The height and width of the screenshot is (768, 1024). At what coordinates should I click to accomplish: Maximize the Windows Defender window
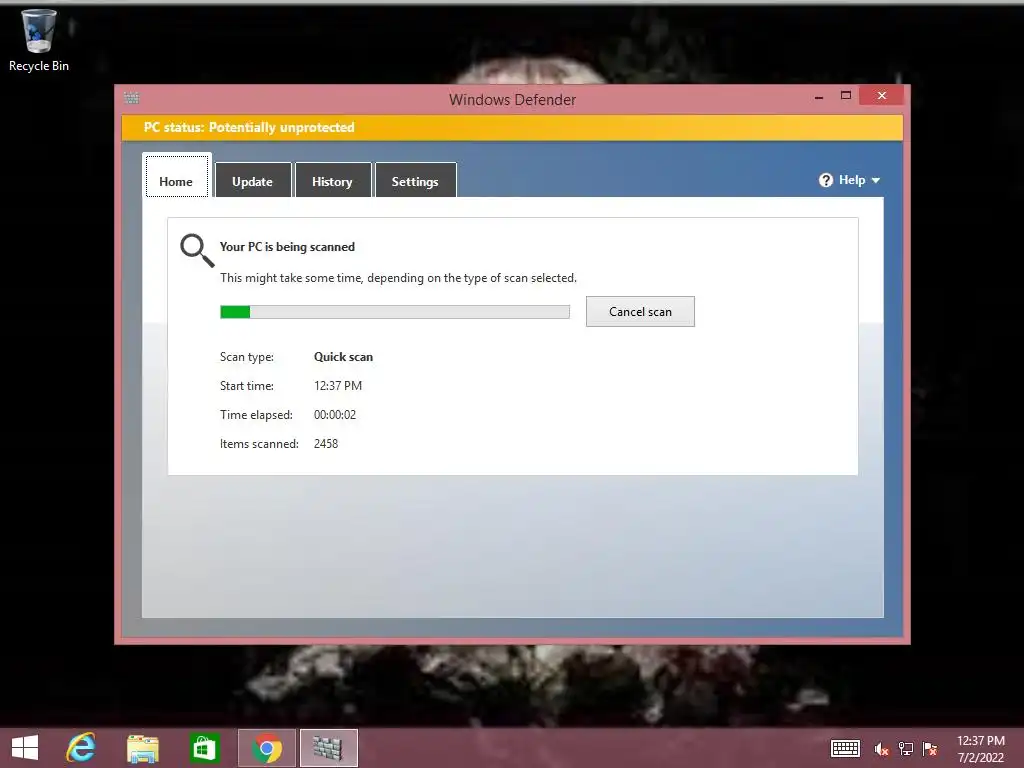[846, 96]
